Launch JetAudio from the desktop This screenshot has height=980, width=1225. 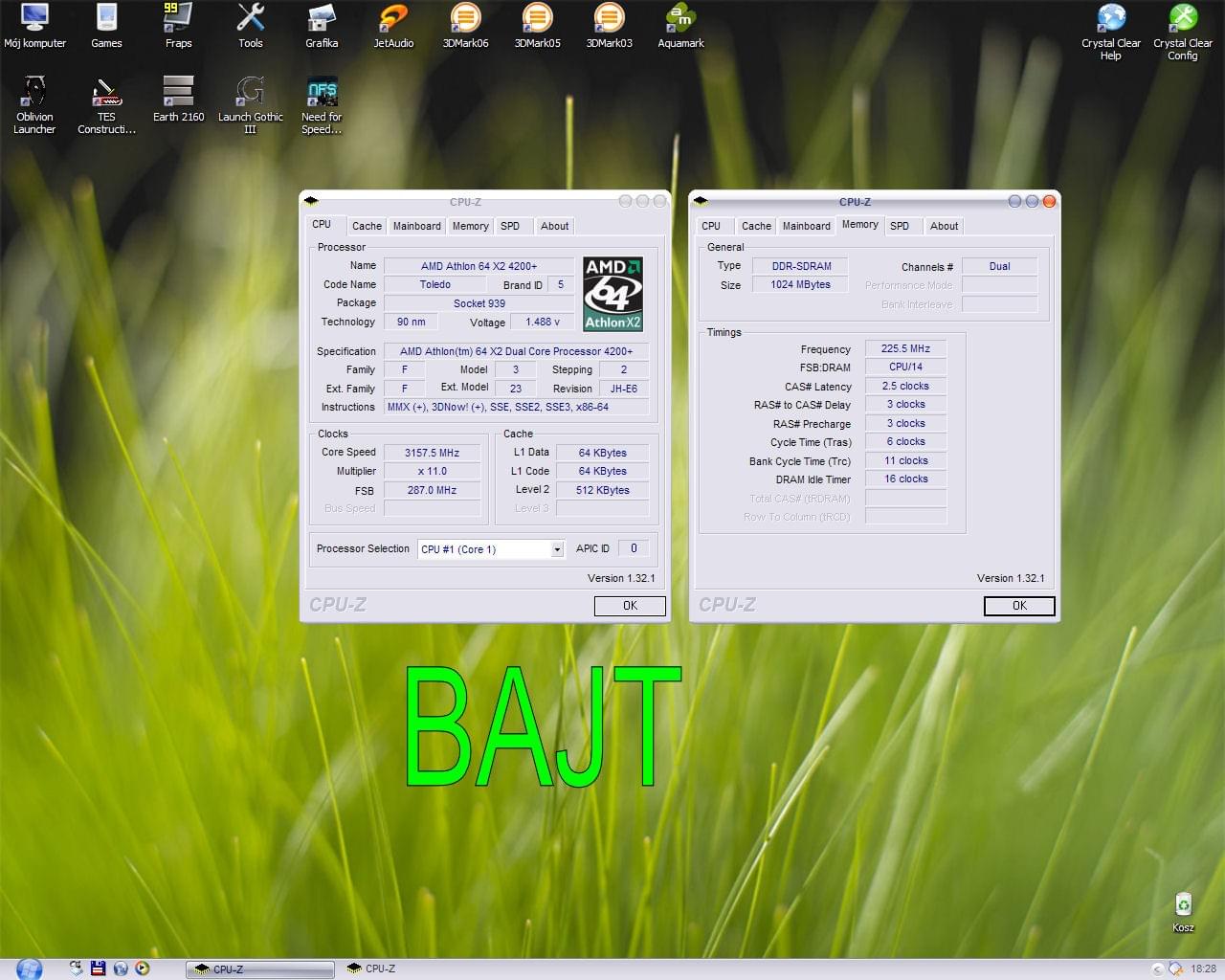pyautogui.click(x=393, y=26)
